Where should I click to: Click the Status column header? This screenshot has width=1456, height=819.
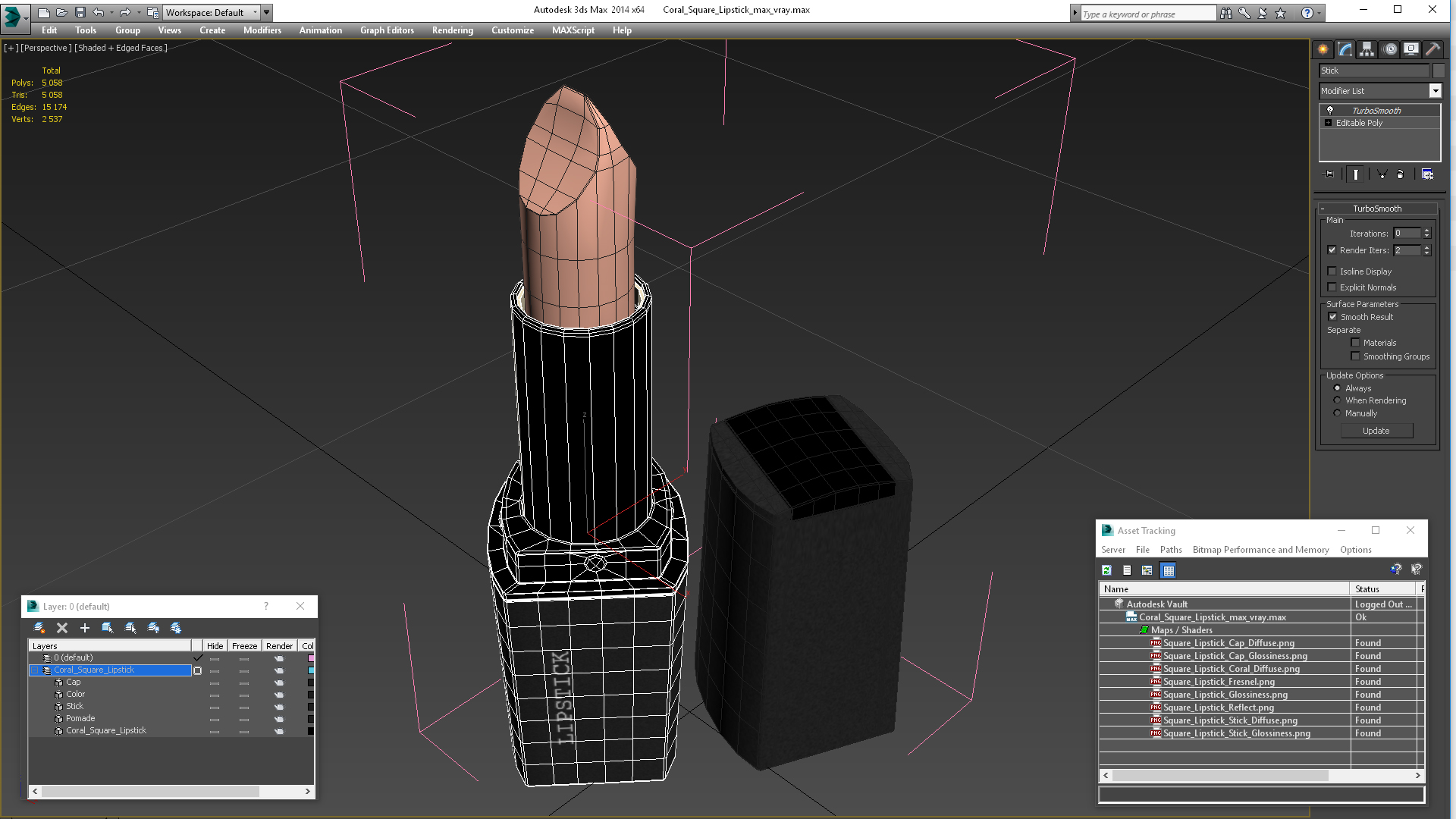tap(1383, 589)
